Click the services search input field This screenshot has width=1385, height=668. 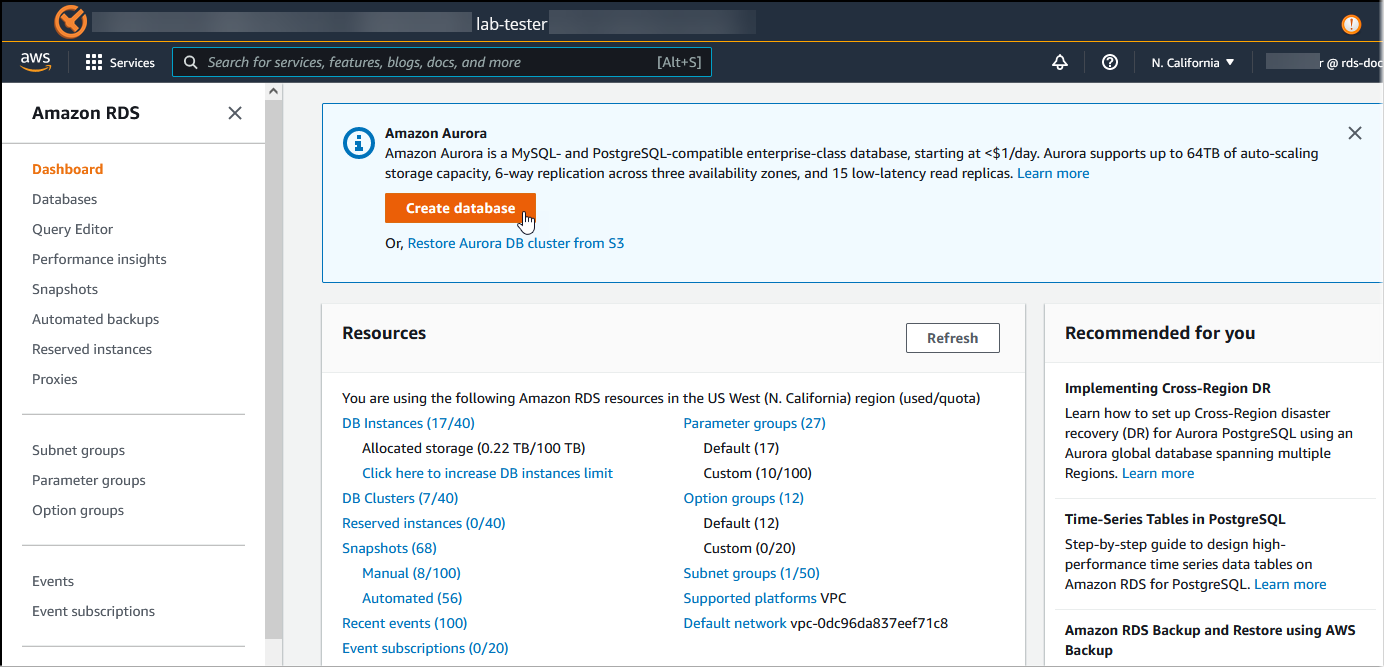pyautogui.click(x=440, y=62)
